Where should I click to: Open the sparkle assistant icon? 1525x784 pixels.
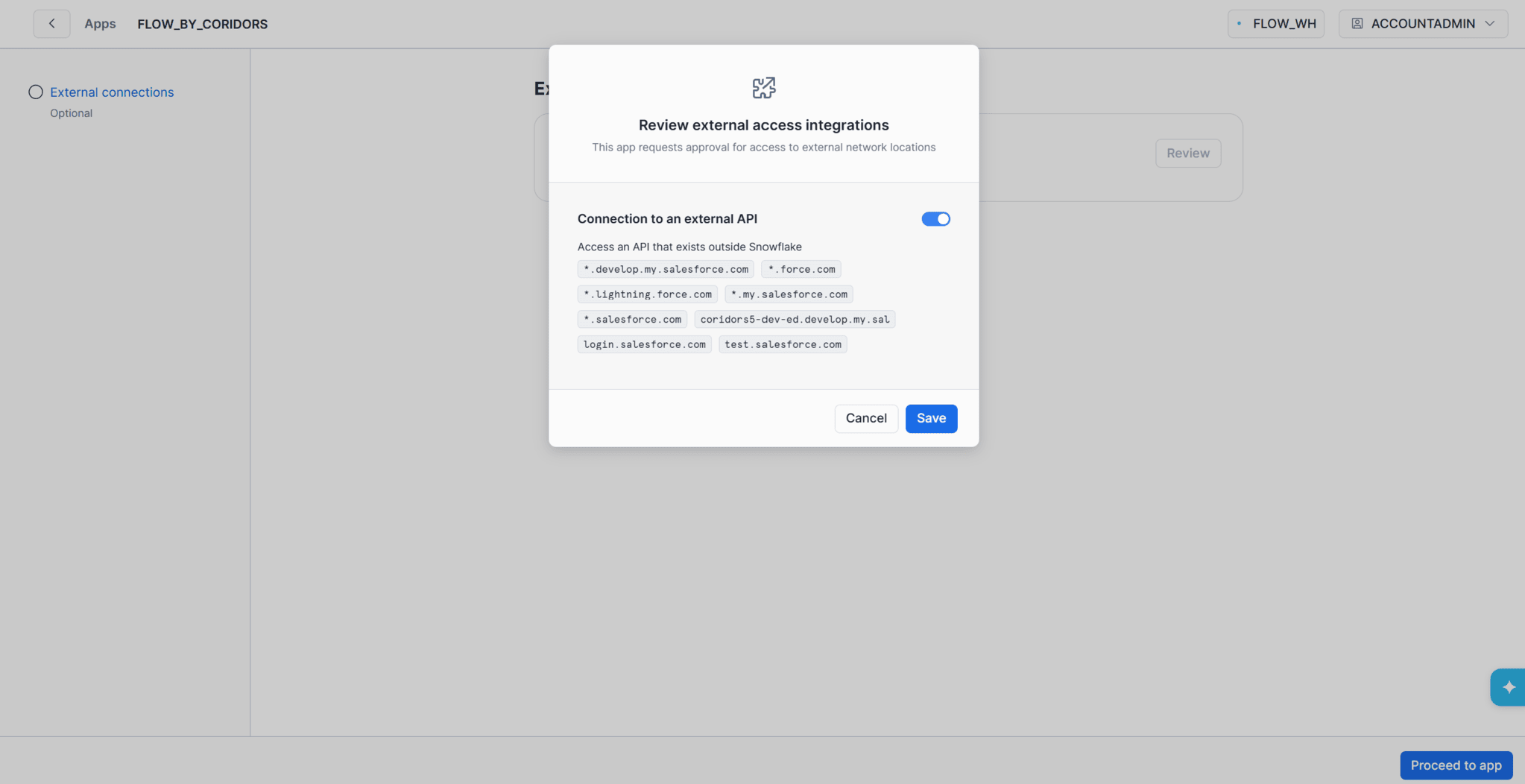pyautogui.click(x=1508, y=687)
